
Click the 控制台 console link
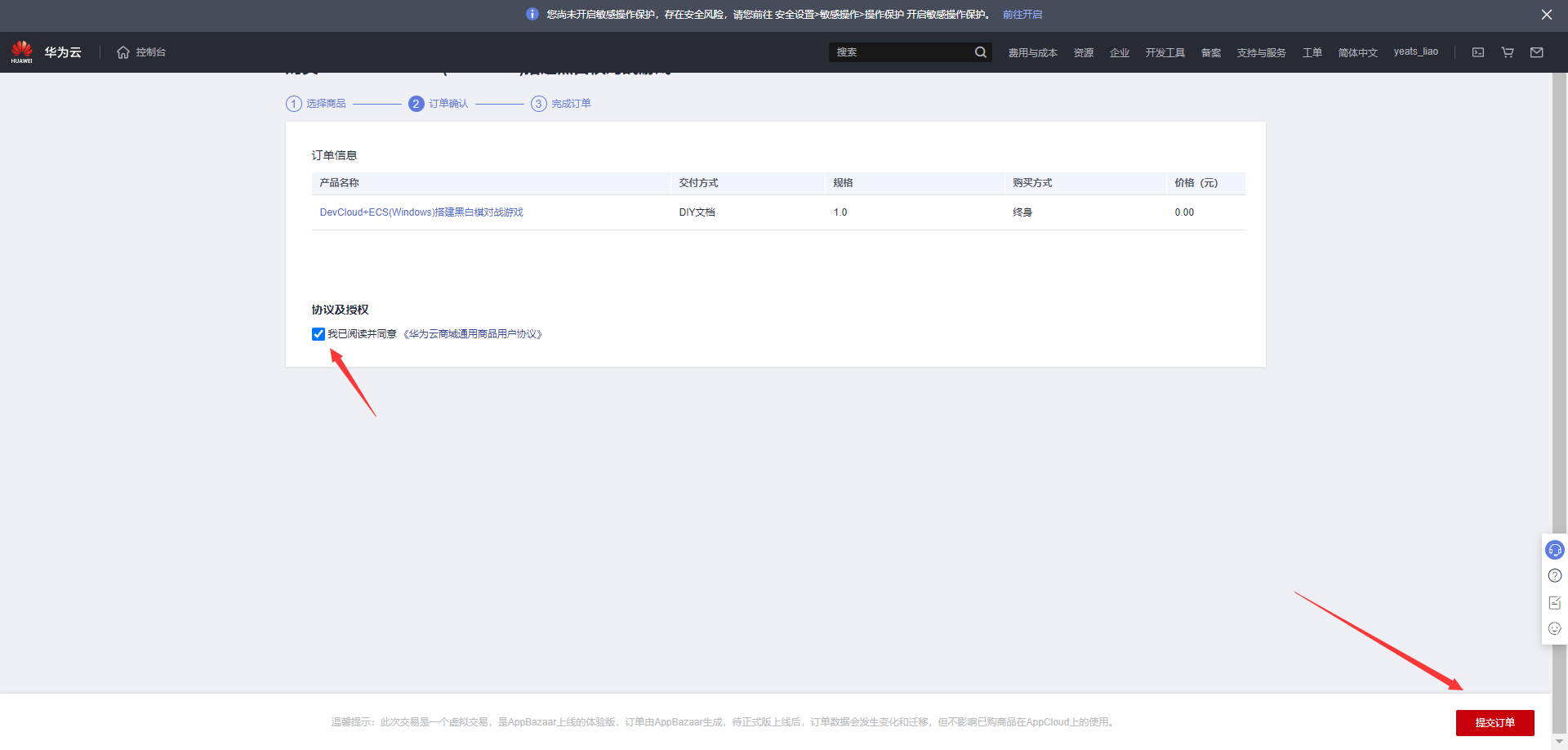pos(150,52)
